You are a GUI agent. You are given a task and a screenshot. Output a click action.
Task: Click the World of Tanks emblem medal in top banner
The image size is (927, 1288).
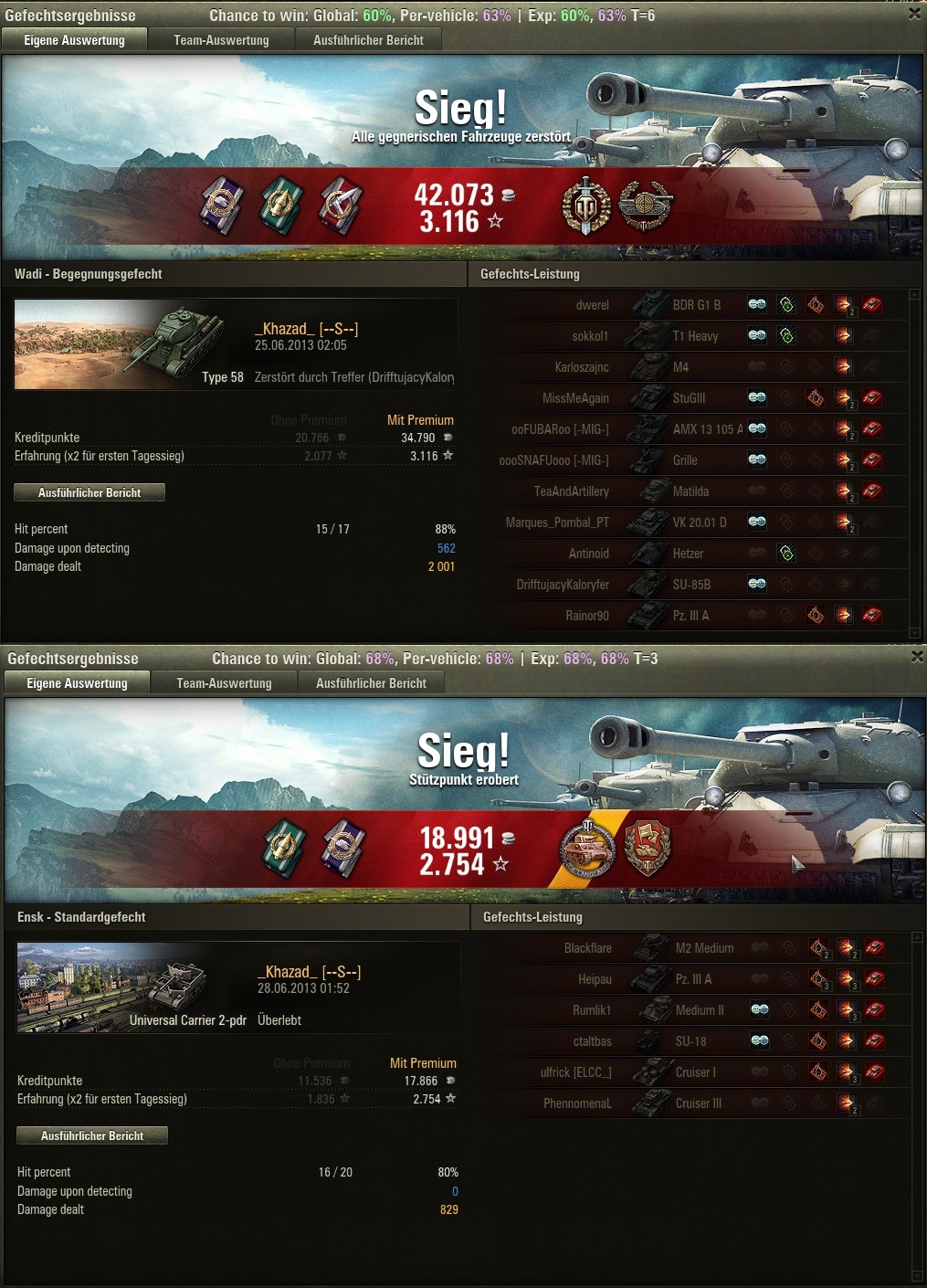point(585,206)
